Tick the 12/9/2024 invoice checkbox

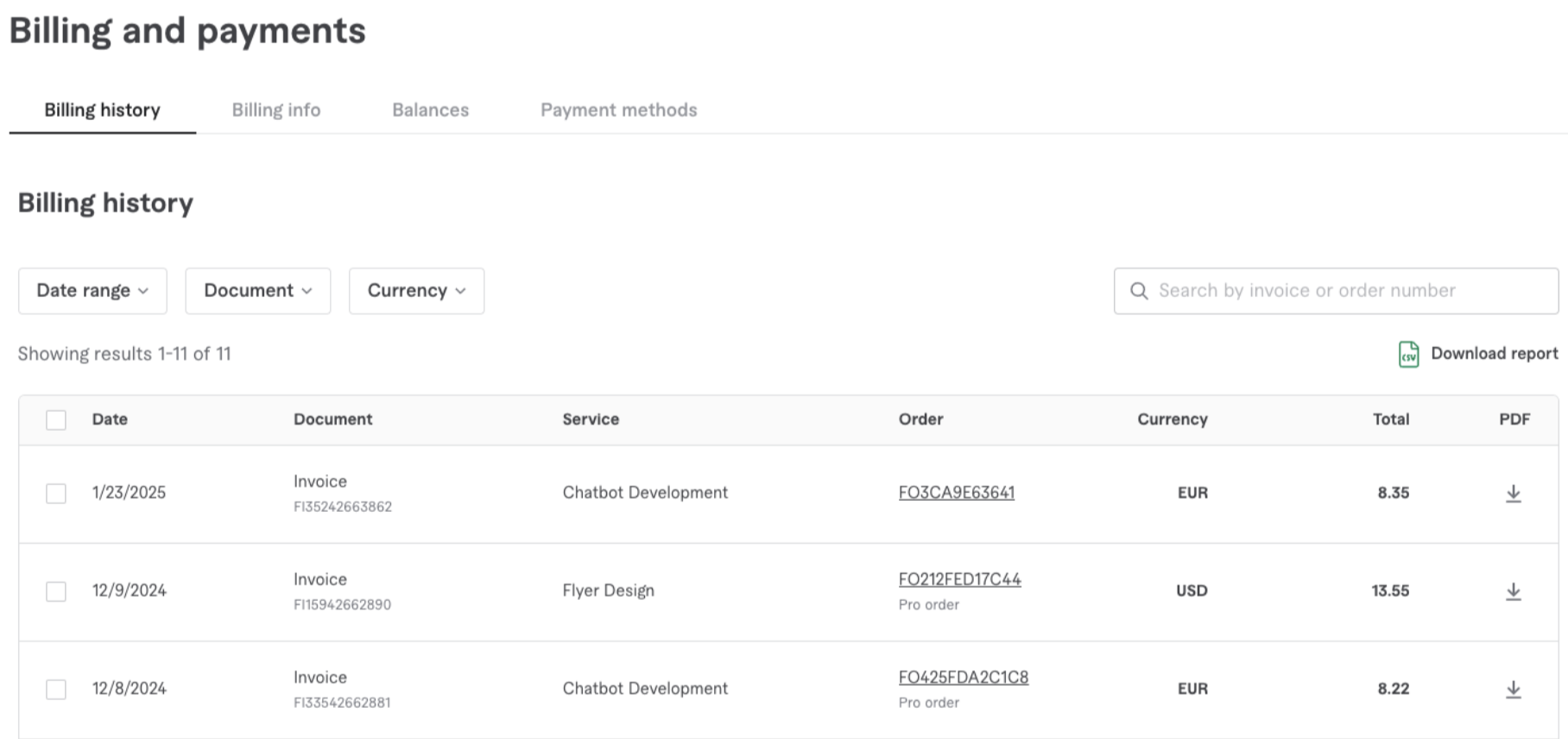coord(56,591)
